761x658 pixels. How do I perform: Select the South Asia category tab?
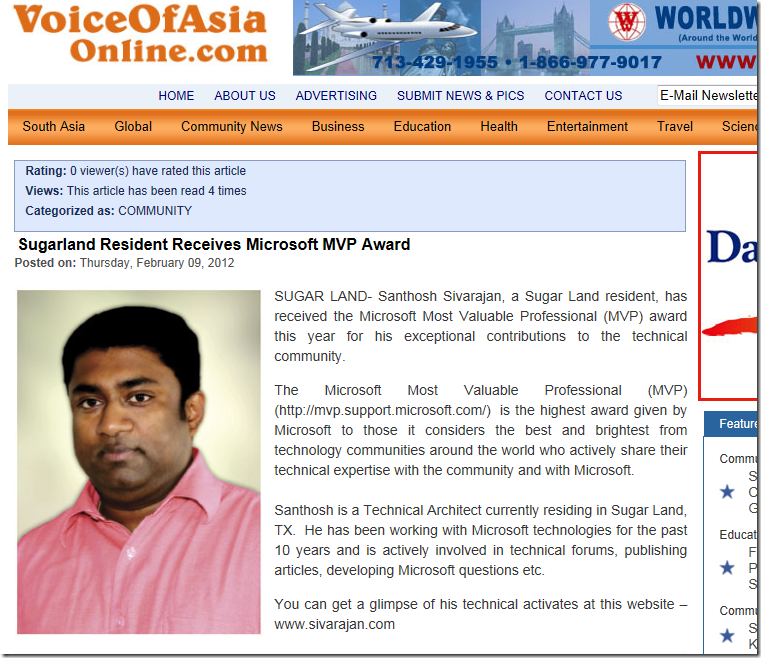pos(54,127)
